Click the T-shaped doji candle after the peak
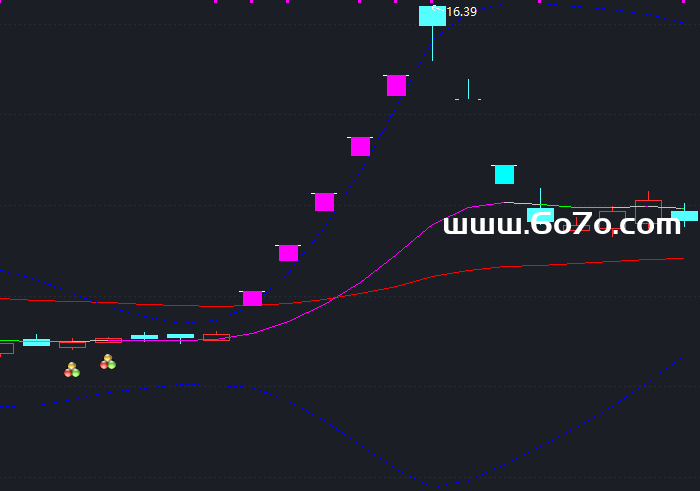 468,97
